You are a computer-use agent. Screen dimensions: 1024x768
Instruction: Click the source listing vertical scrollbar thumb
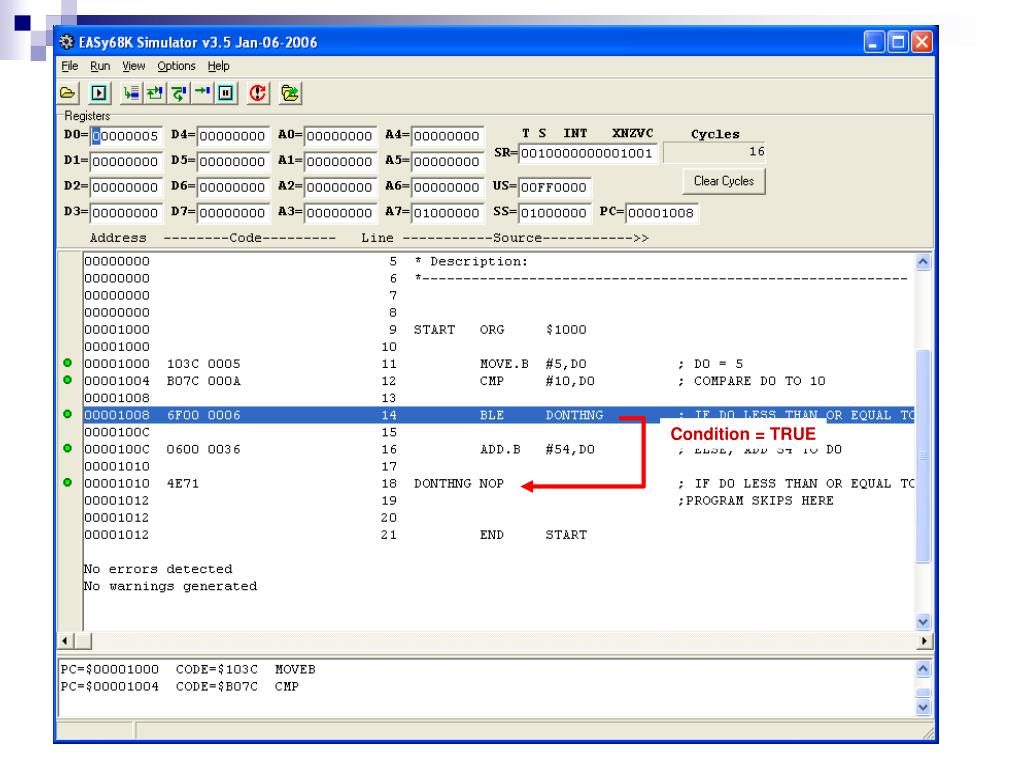pyautogui.click(x=922, y=456)
